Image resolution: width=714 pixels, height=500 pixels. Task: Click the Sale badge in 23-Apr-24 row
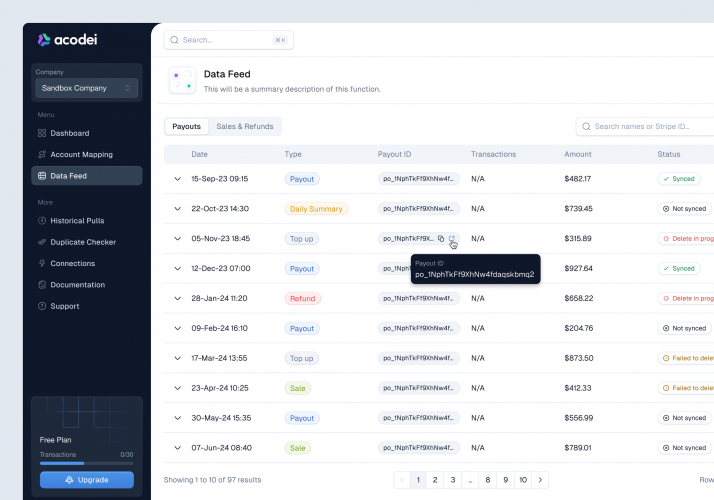297,388
